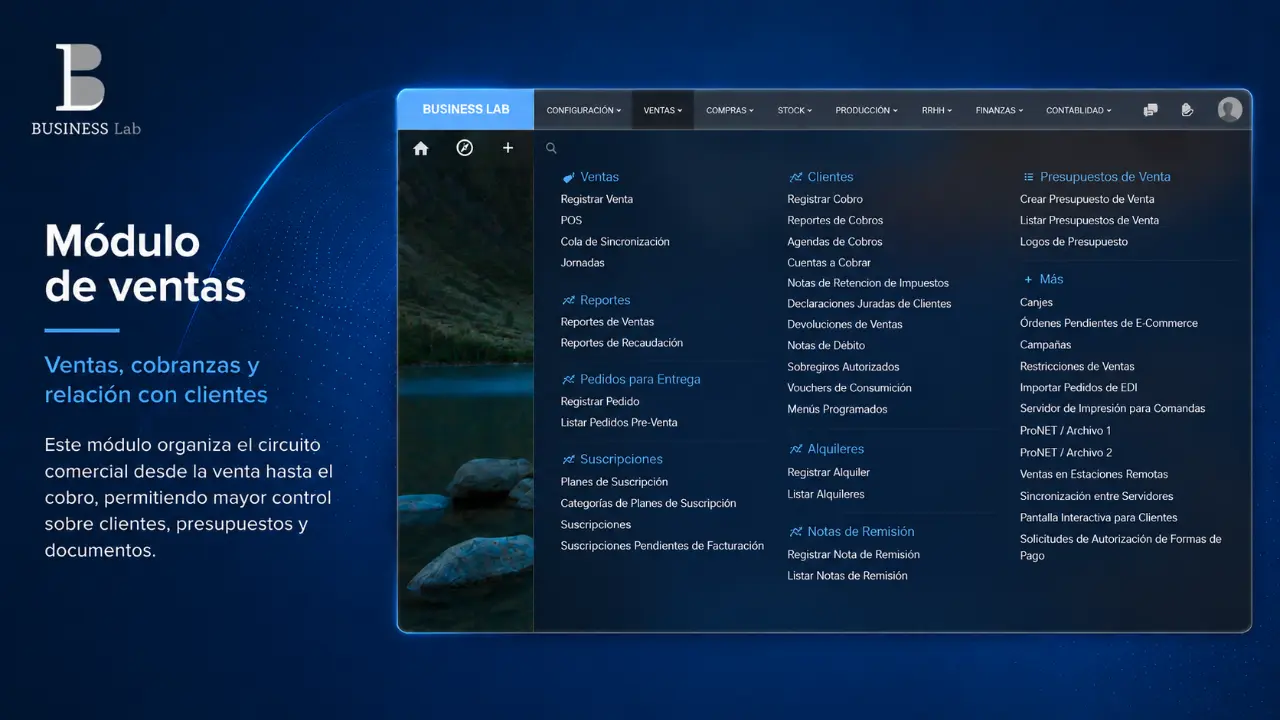Open ProNET / Archivo 2
This screenshot has height=720, width=1280.
point(1066,453)
